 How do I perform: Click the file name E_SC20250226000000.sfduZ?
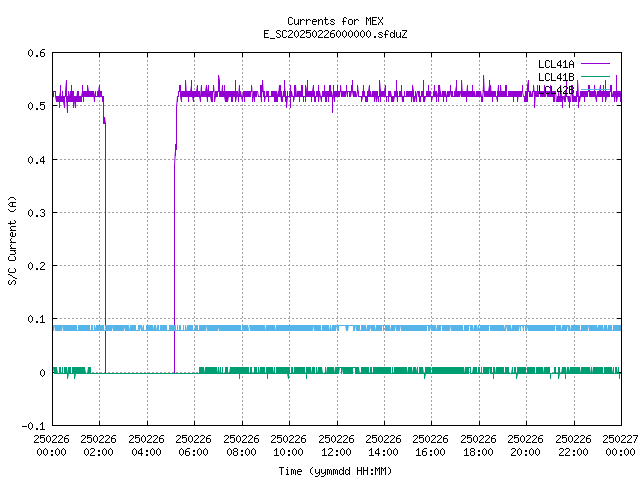click(x=335, y=34)
